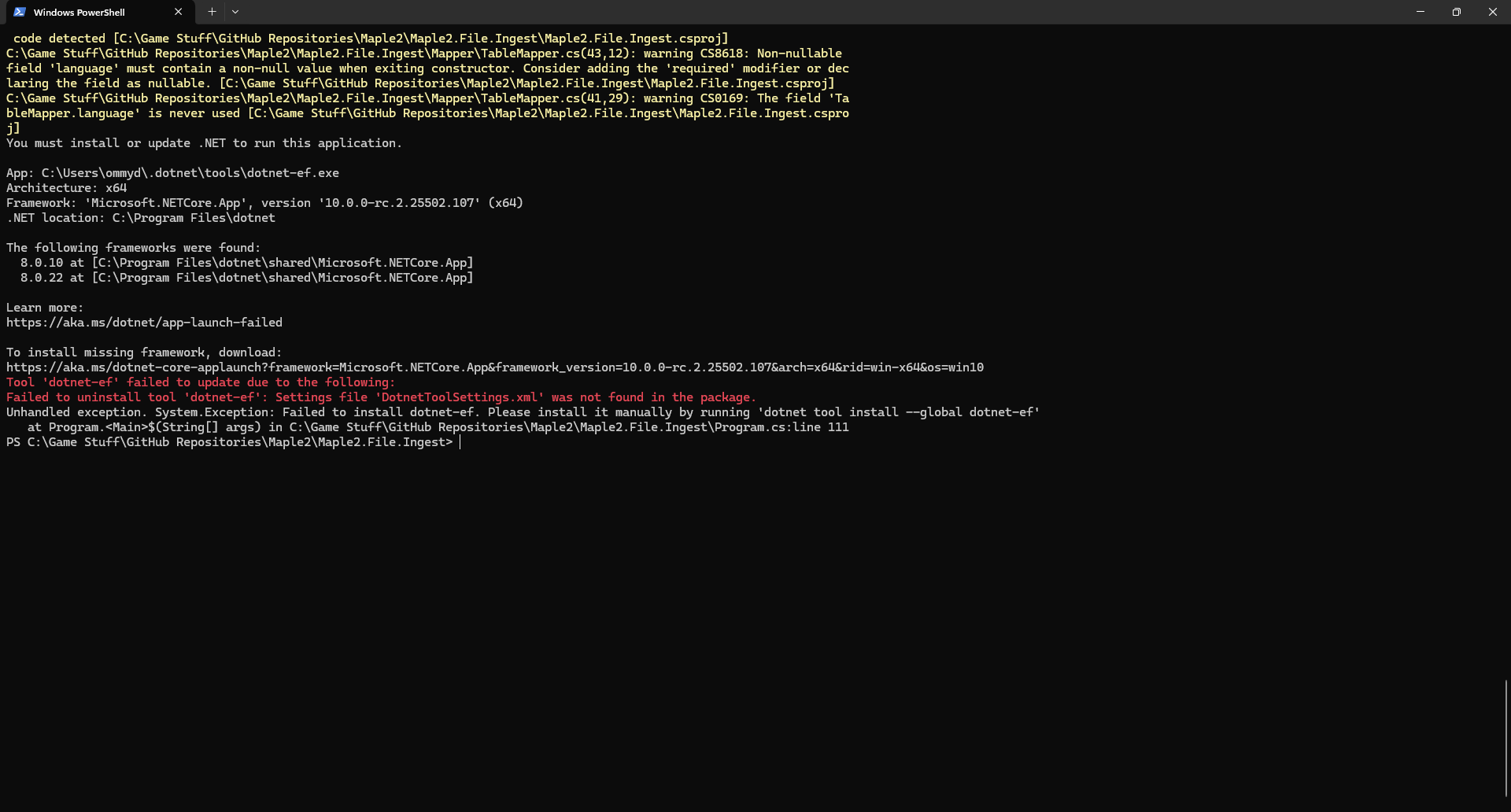Click the 'App: C:\Users\ommyd' path line
This screenshot has height=812, width=1511.
[172, 173]
